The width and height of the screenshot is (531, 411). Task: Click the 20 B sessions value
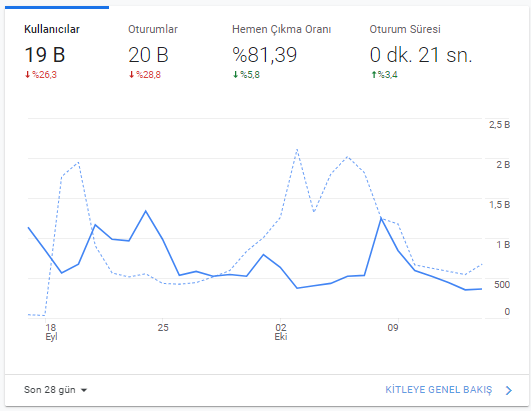(148, 55)
